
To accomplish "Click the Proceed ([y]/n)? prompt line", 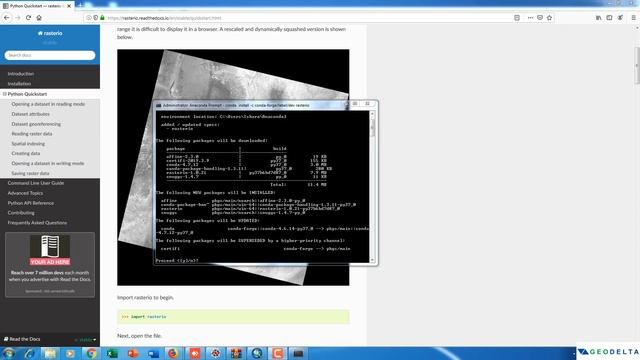I will point(177,260).
